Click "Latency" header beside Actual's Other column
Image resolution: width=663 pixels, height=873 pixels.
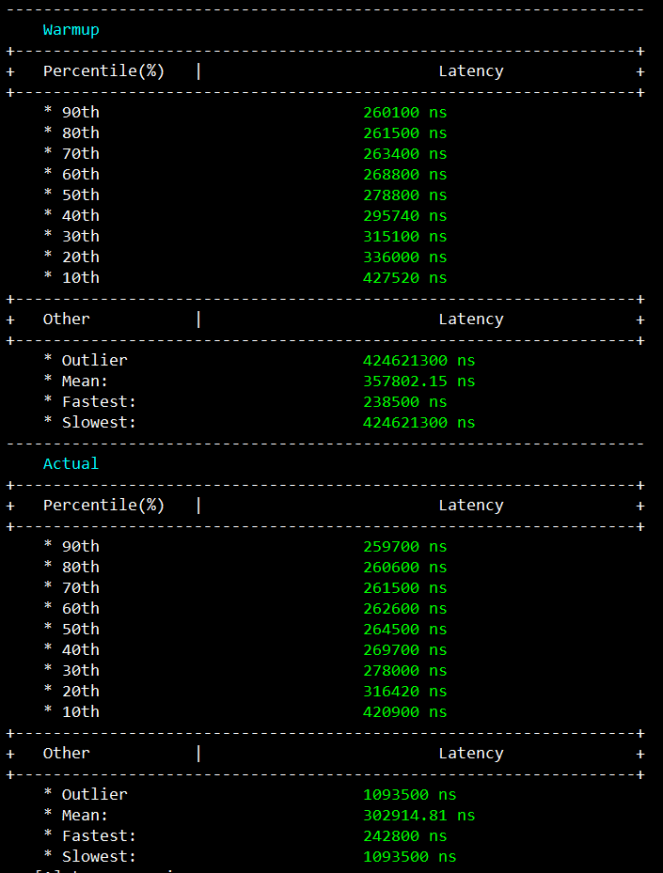click(471, 753)
